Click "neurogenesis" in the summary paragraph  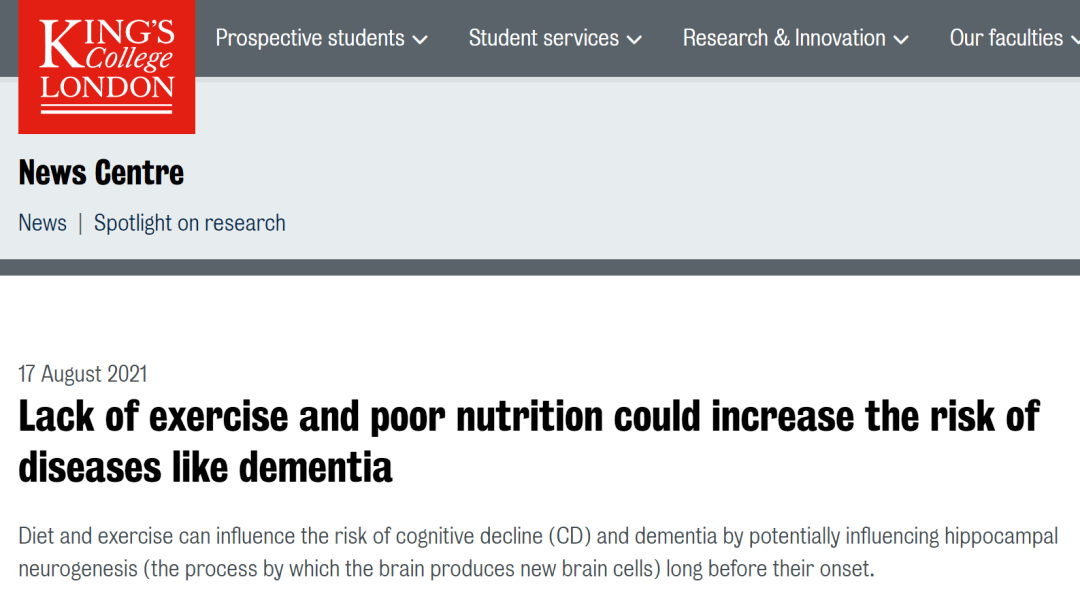76,570
